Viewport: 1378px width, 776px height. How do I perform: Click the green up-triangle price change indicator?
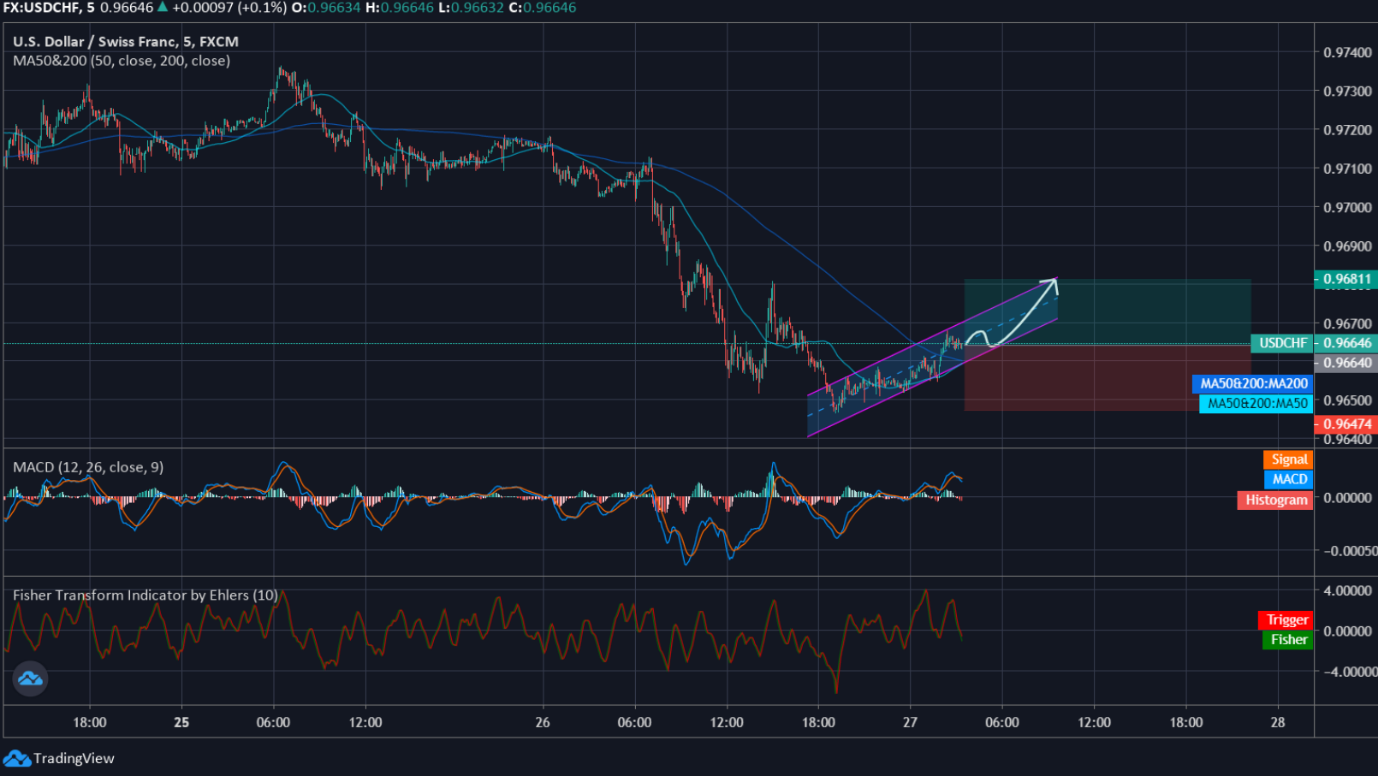click(x=162, y=7)
